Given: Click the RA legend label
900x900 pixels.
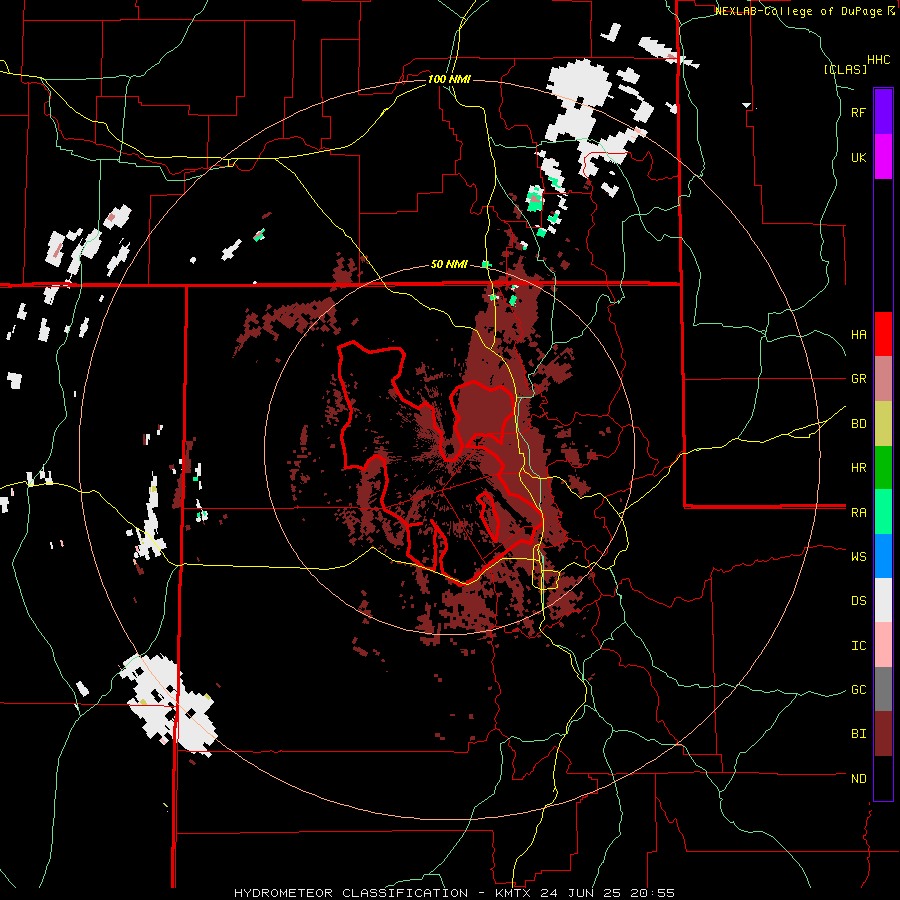Looking at the screenshot, I should [x=858, y=512].
